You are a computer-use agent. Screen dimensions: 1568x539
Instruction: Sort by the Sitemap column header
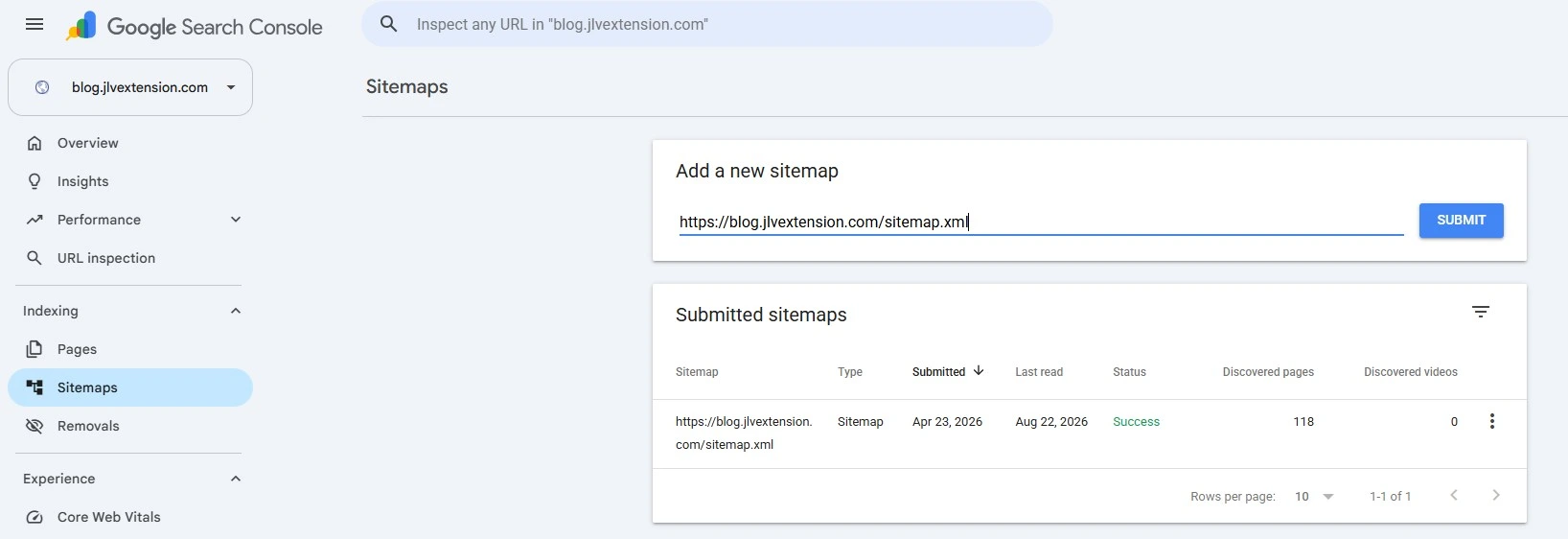coord(697,372)
